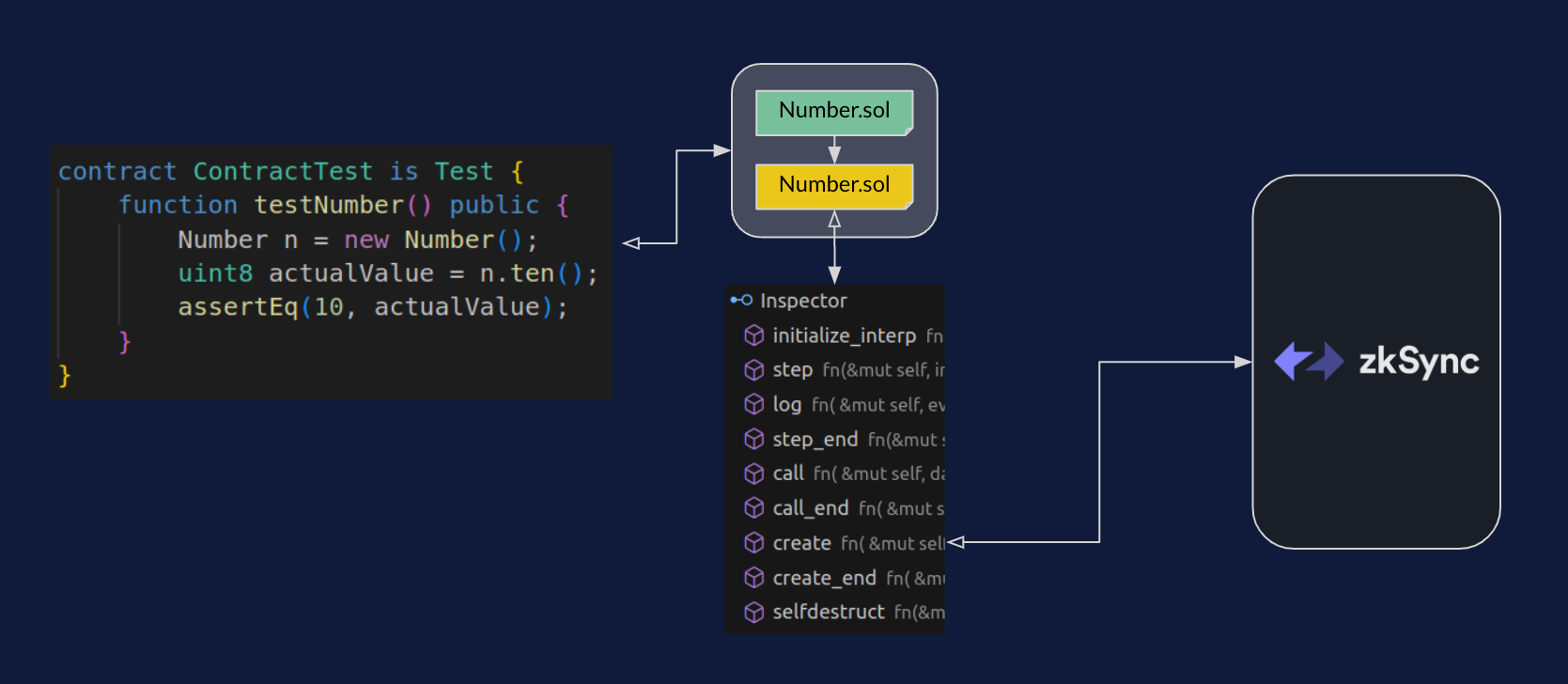Click the testNumber function name

click(x=328, y=206)
